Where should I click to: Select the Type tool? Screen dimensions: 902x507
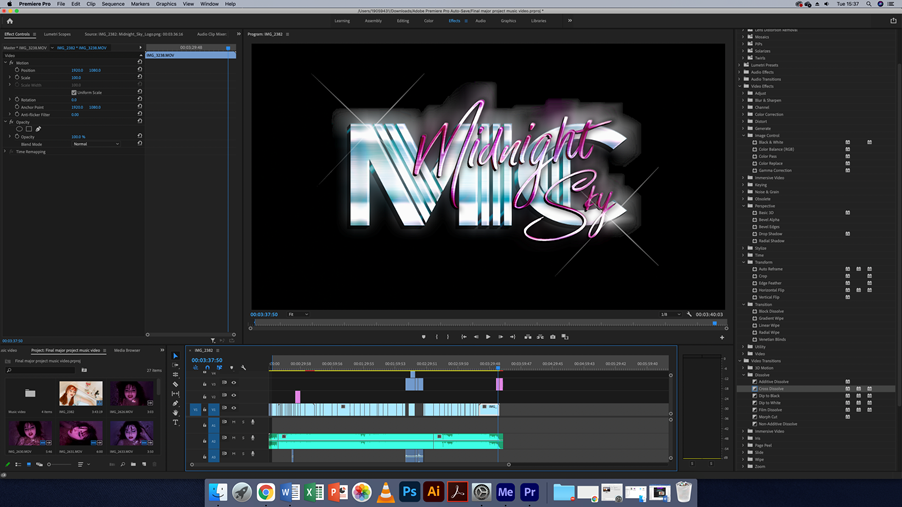(175, 422)
